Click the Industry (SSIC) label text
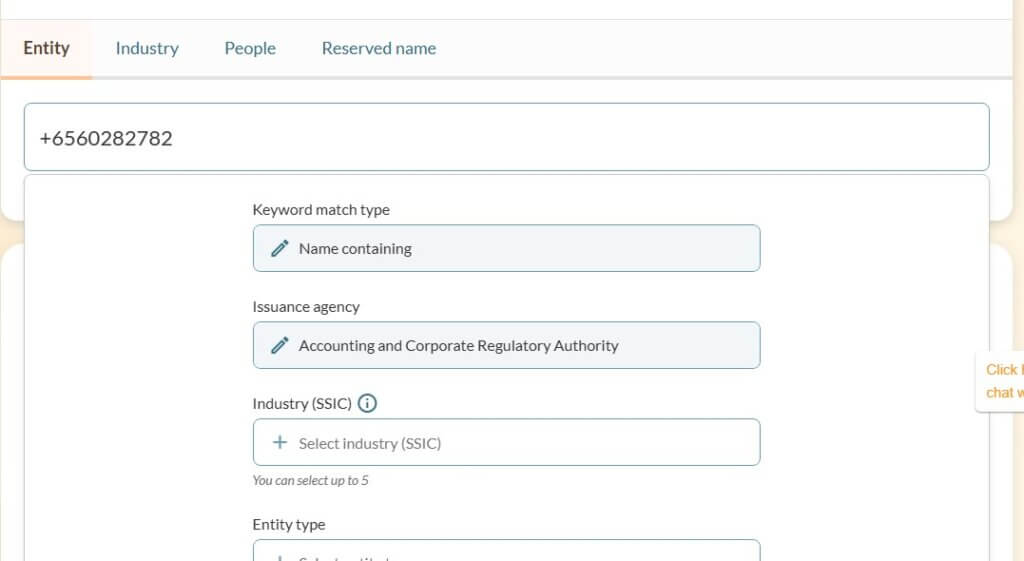Viewport: 1024px width, 561px height. 302,404
